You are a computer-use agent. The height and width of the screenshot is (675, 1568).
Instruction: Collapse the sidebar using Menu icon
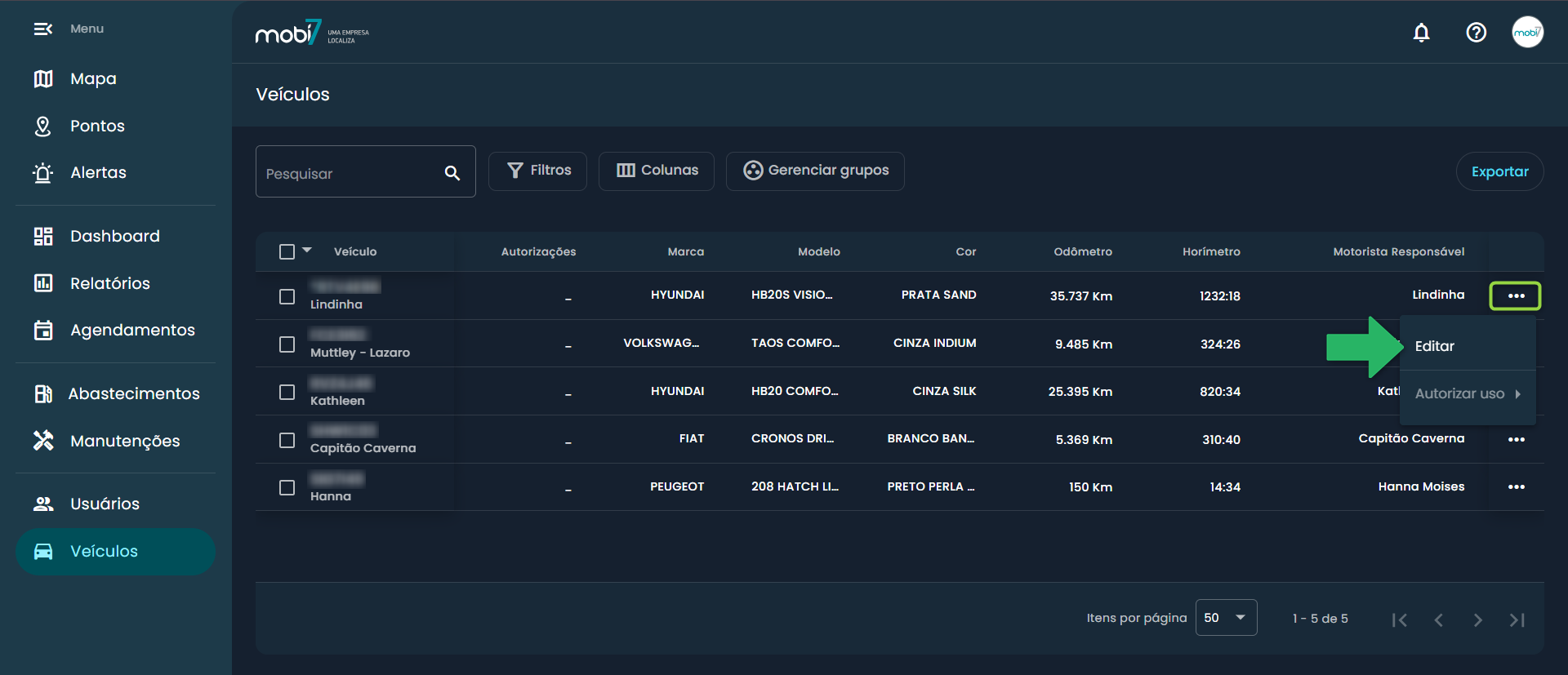pos(42,29)
